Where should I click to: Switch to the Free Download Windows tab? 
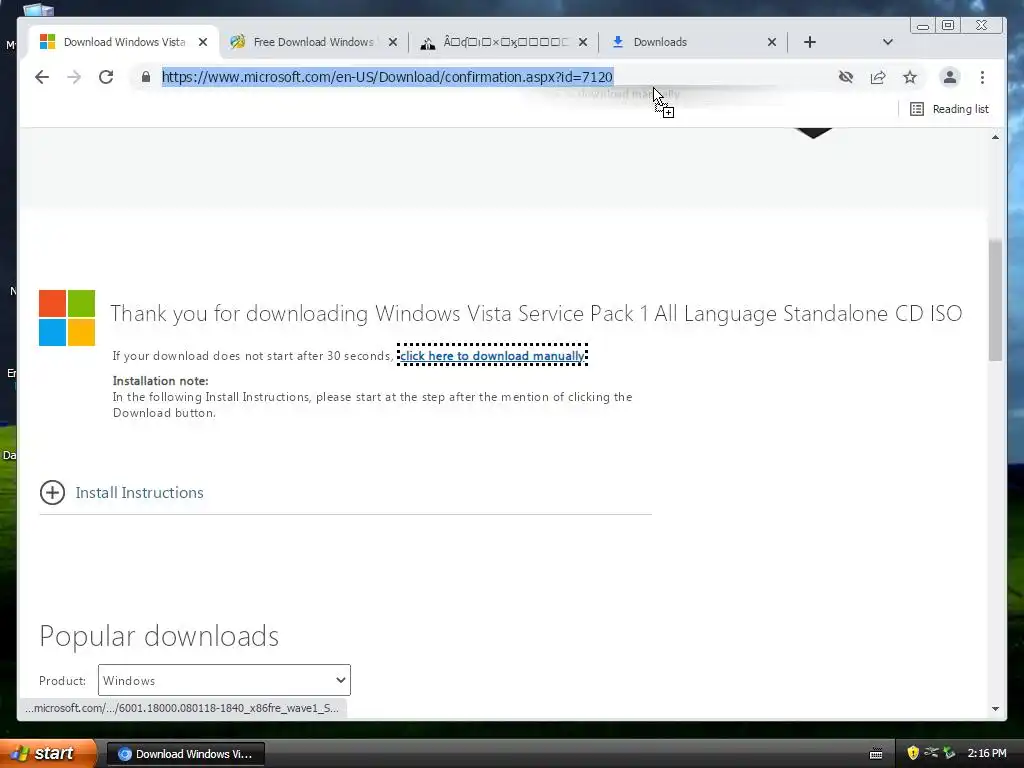[x=313, y=42]
